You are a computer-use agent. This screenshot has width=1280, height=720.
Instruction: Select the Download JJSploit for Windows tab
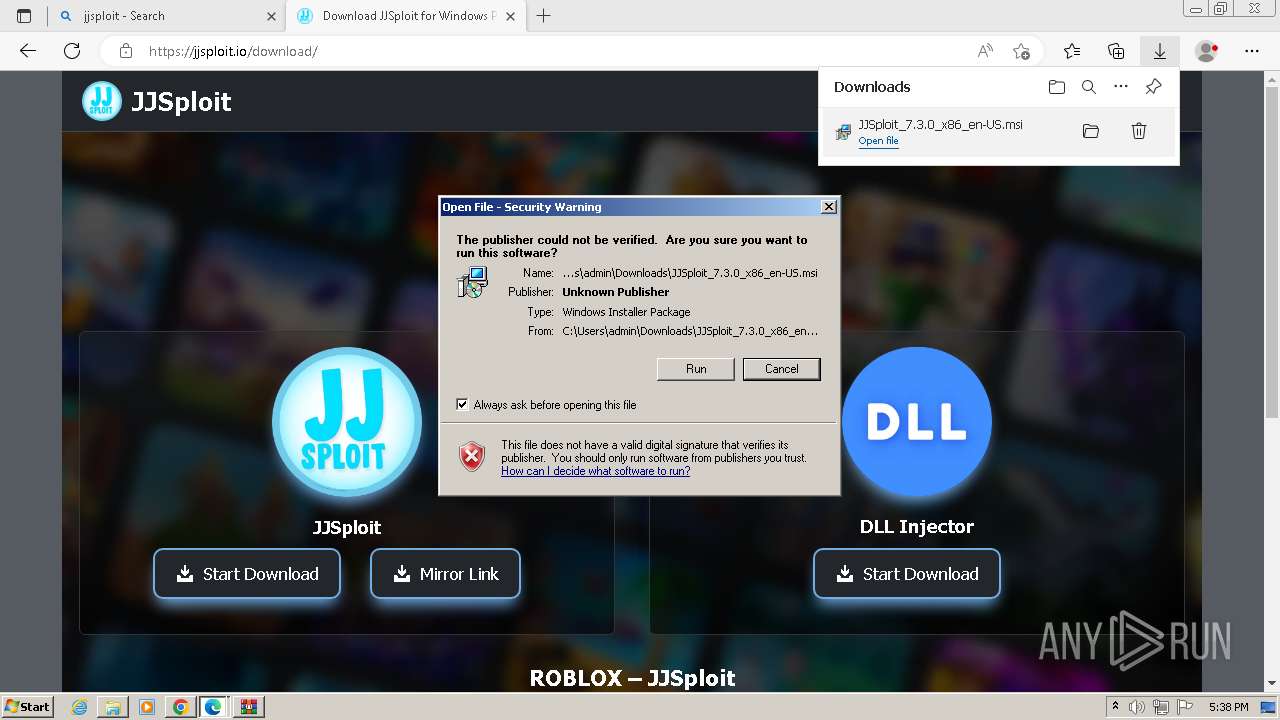[406, 16]
